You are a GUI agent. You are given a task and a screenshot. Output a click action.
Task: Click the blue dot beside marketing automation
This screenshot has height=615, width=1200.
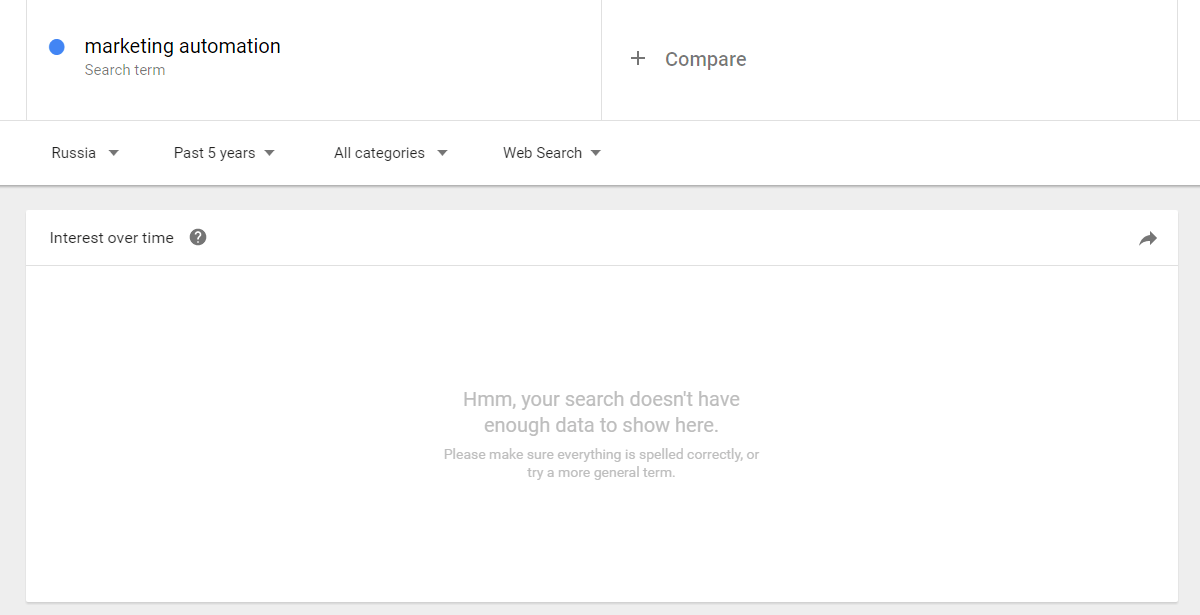click(x=57, y=47)
